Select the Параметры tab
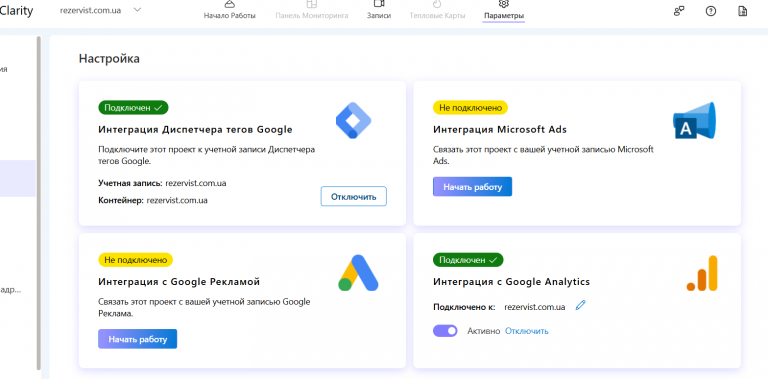Image resolution: width=768 pixels, height=379 pixels. pyautogui.click(x=504, y=11)
